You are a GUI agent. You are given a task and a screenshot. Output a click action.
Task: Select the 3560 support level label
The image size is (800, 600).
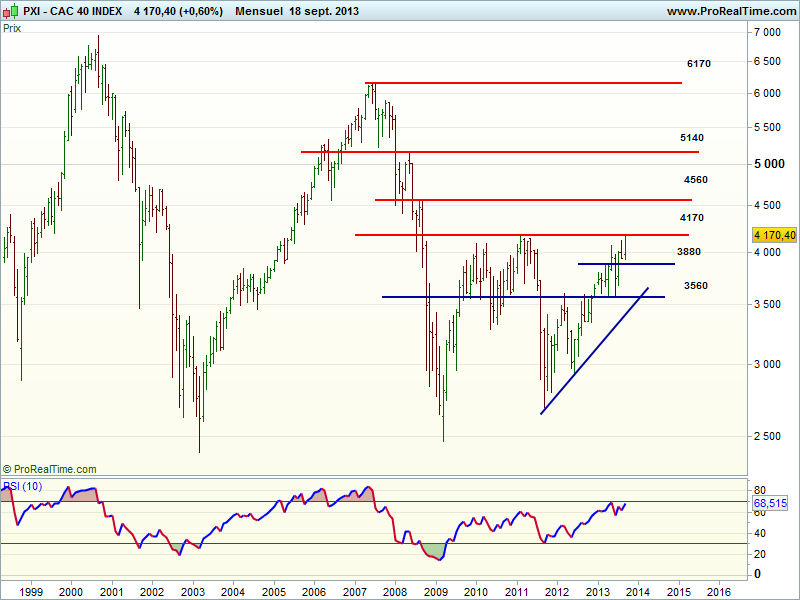point(696,286)
